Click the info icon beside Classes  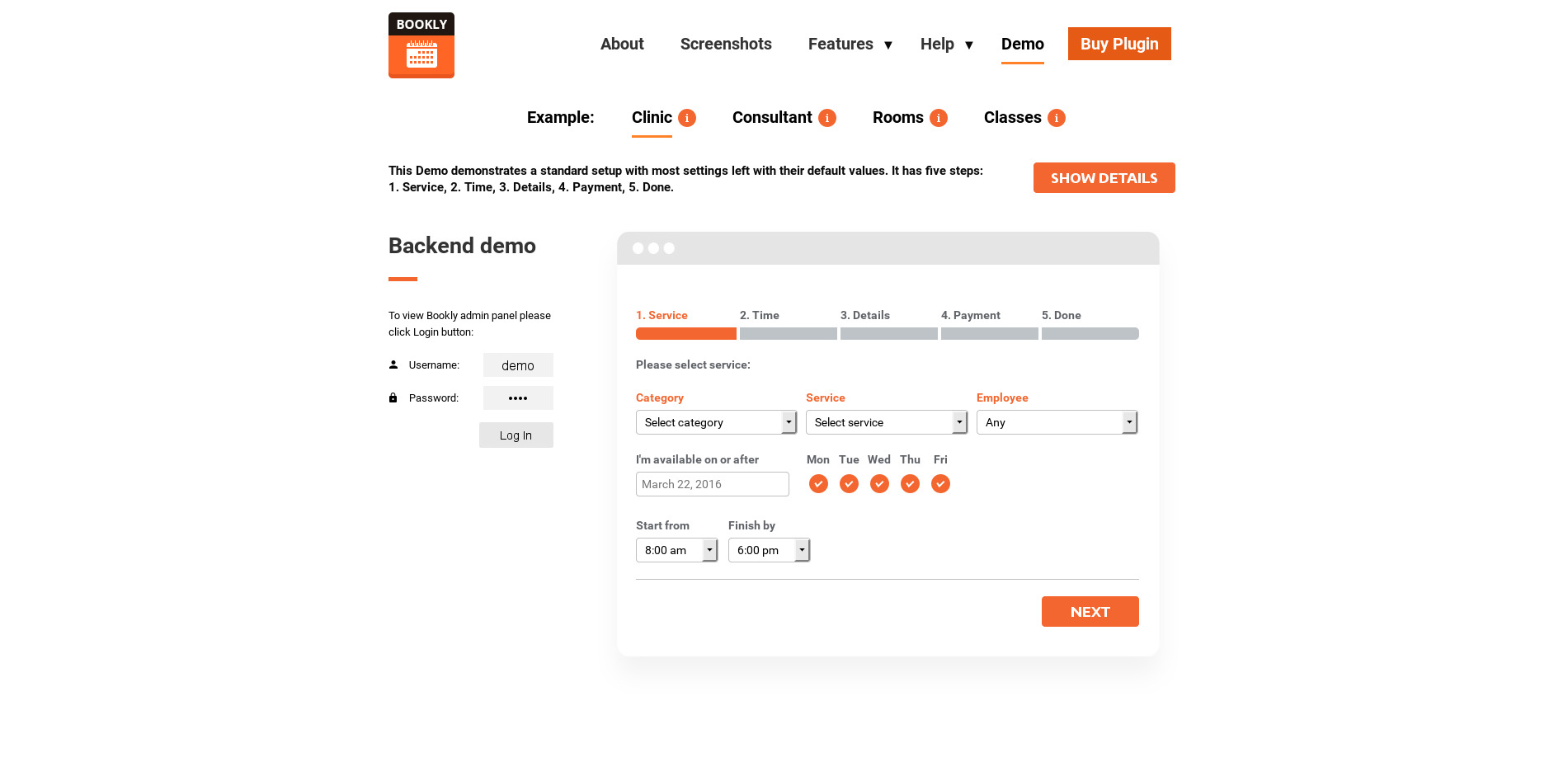1057,118
